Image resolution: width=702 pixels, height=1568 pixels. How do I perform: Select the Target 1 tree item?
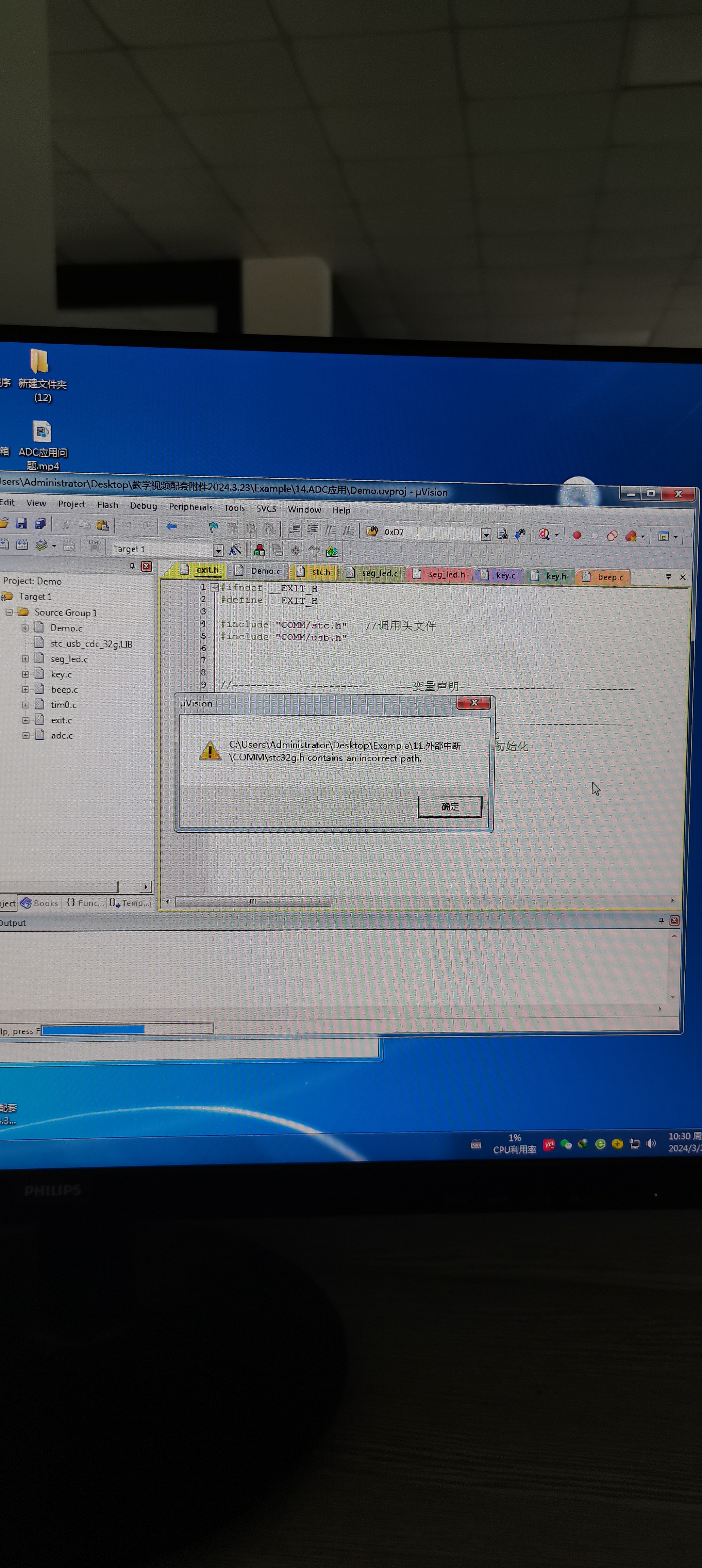click(35, 597)
